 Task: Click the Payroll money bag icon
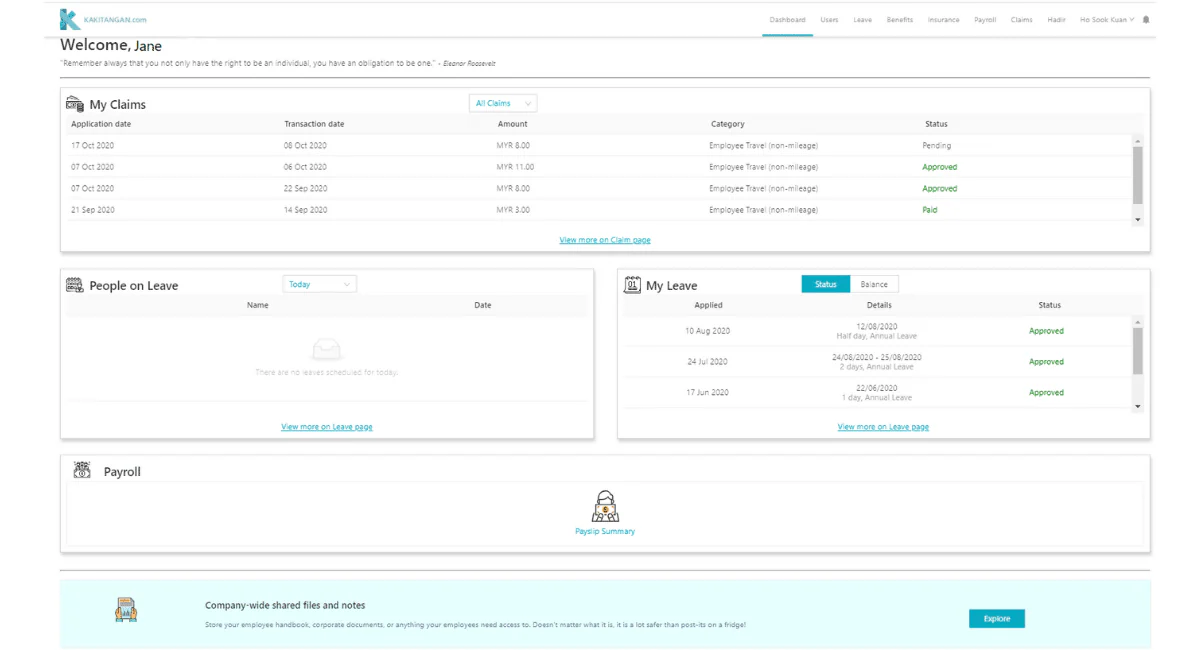pos(82,471)
